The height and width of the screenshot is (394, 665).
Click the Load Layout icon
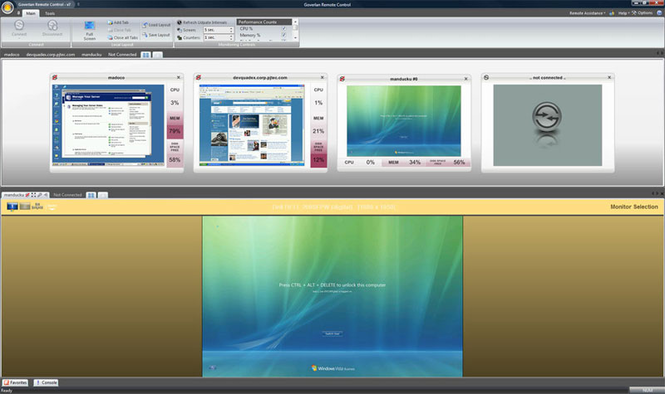tap(145, 25)
